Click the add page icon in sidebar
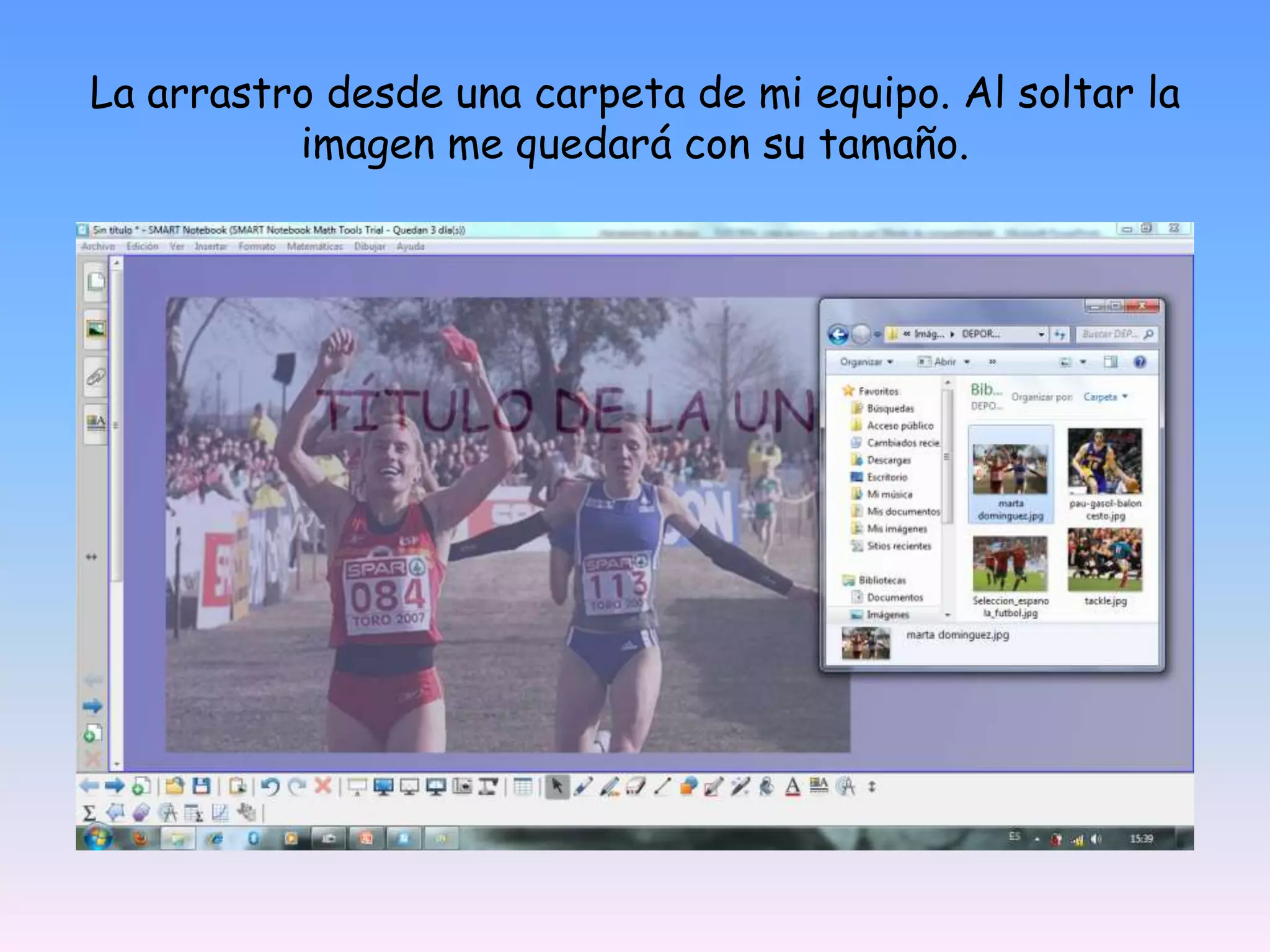Screen dimensions: 1270x952 pos(93,733)
